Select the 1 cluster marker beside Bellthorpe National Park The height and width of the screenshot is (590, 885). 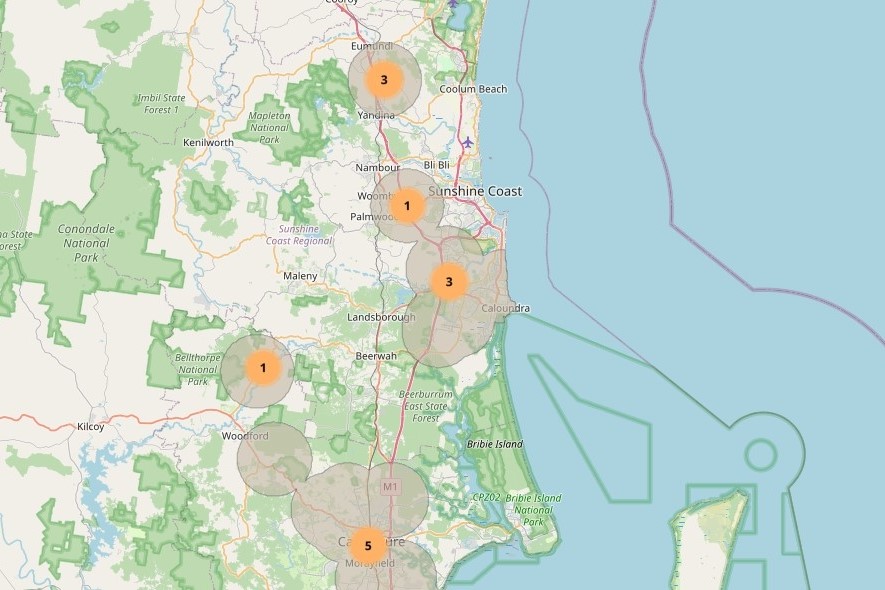point(263,368)
